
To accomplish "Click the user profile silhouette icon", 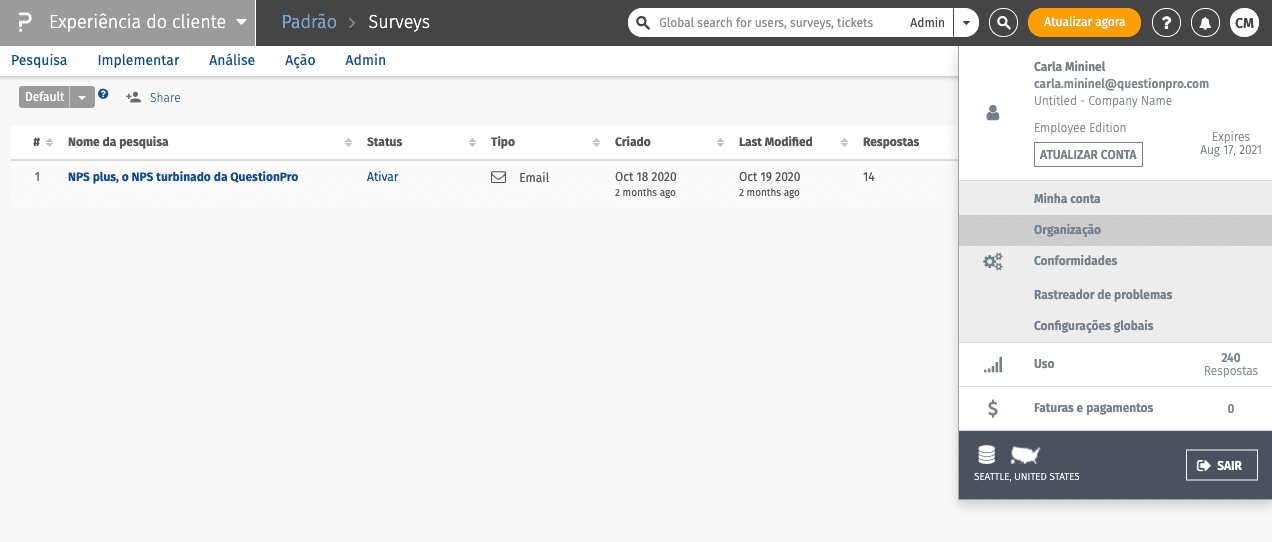I will coord(993,115).
